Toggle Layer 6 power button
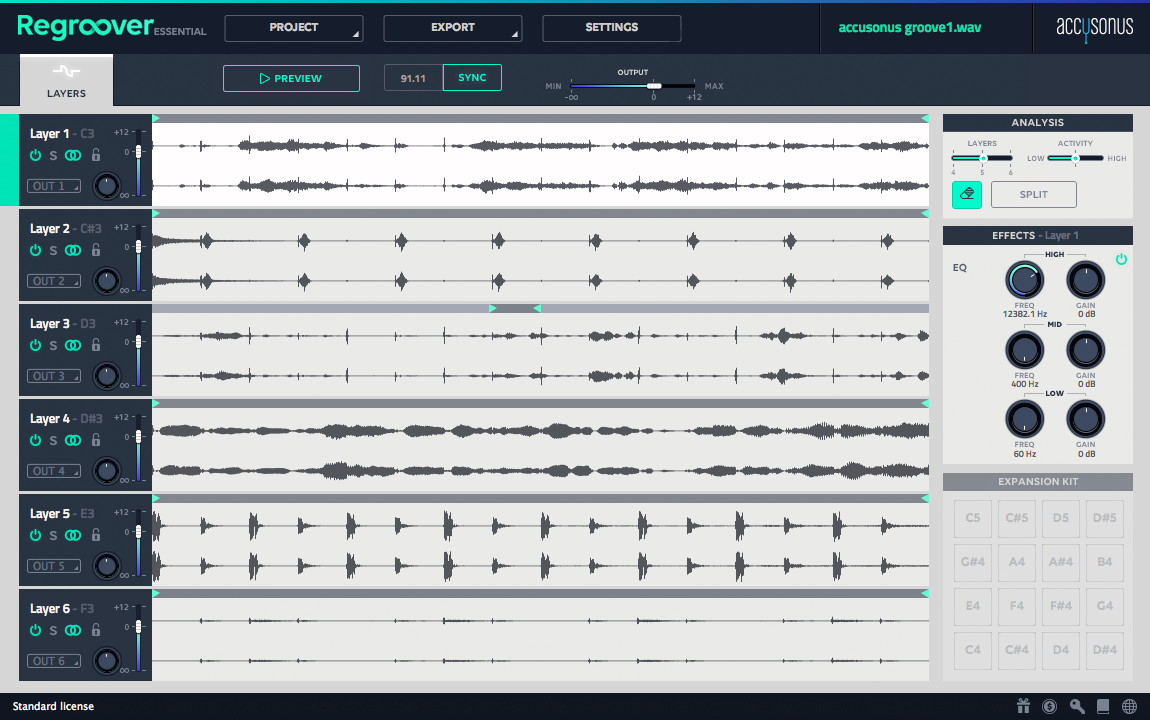Viewport: 1150px width, 720px height. pos(35,630)
